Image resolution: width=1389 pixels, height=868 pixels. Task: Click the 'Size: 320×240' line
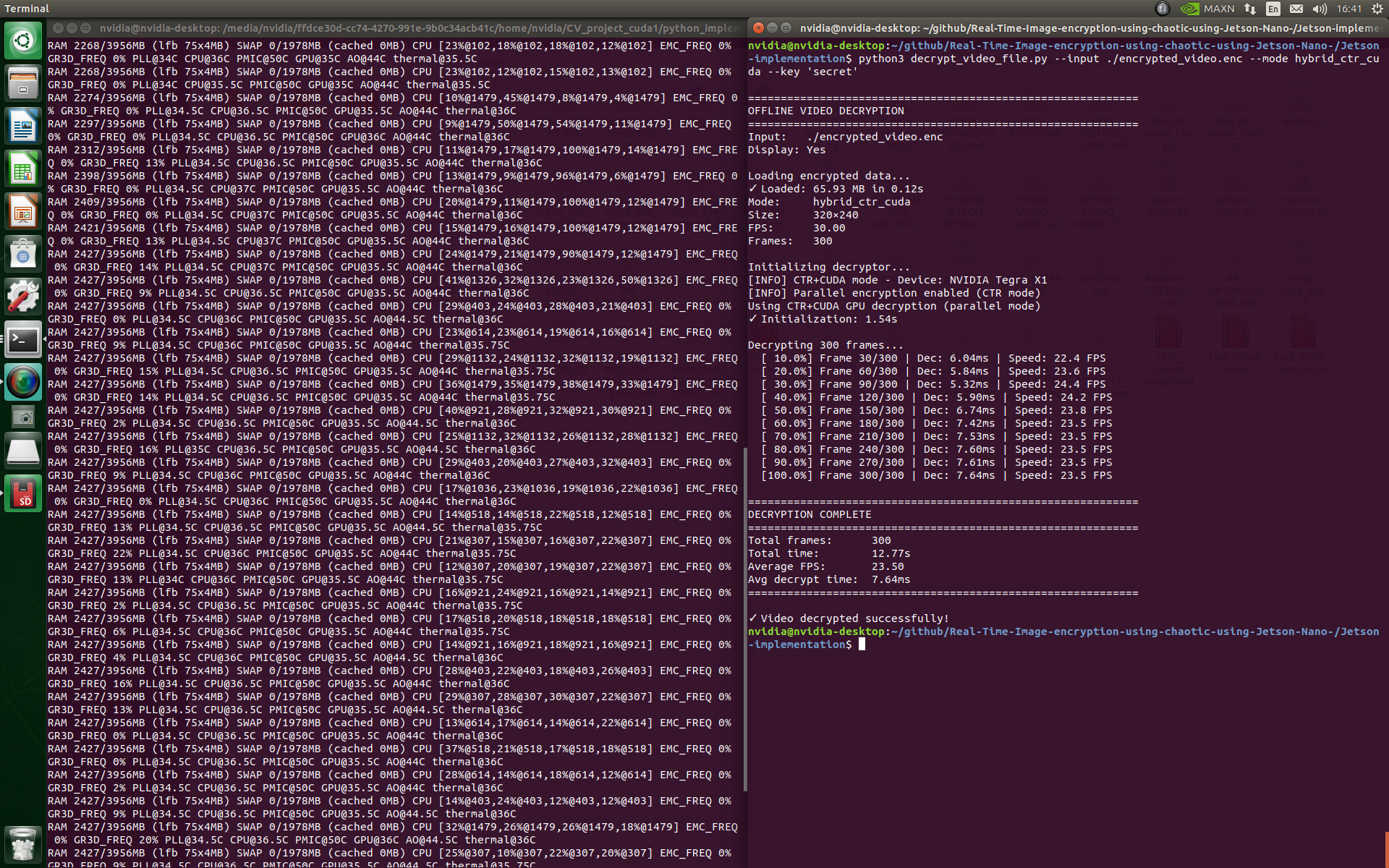[803, 215]
